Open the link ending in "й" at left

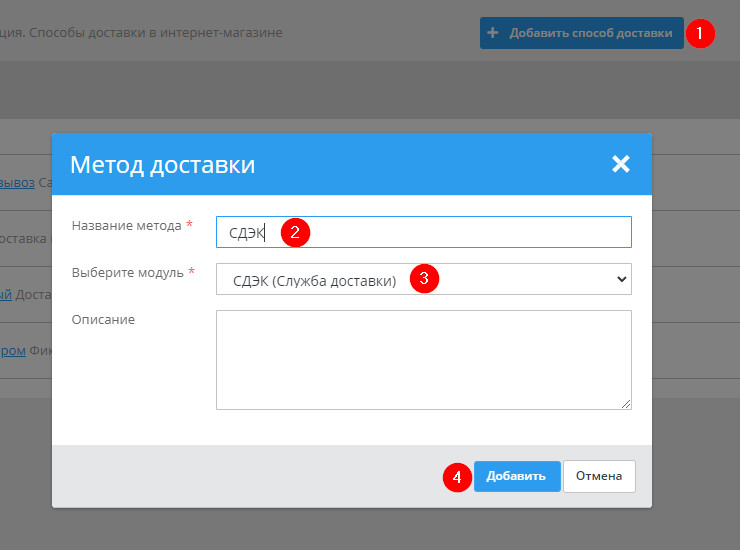(x=6, y=294)
